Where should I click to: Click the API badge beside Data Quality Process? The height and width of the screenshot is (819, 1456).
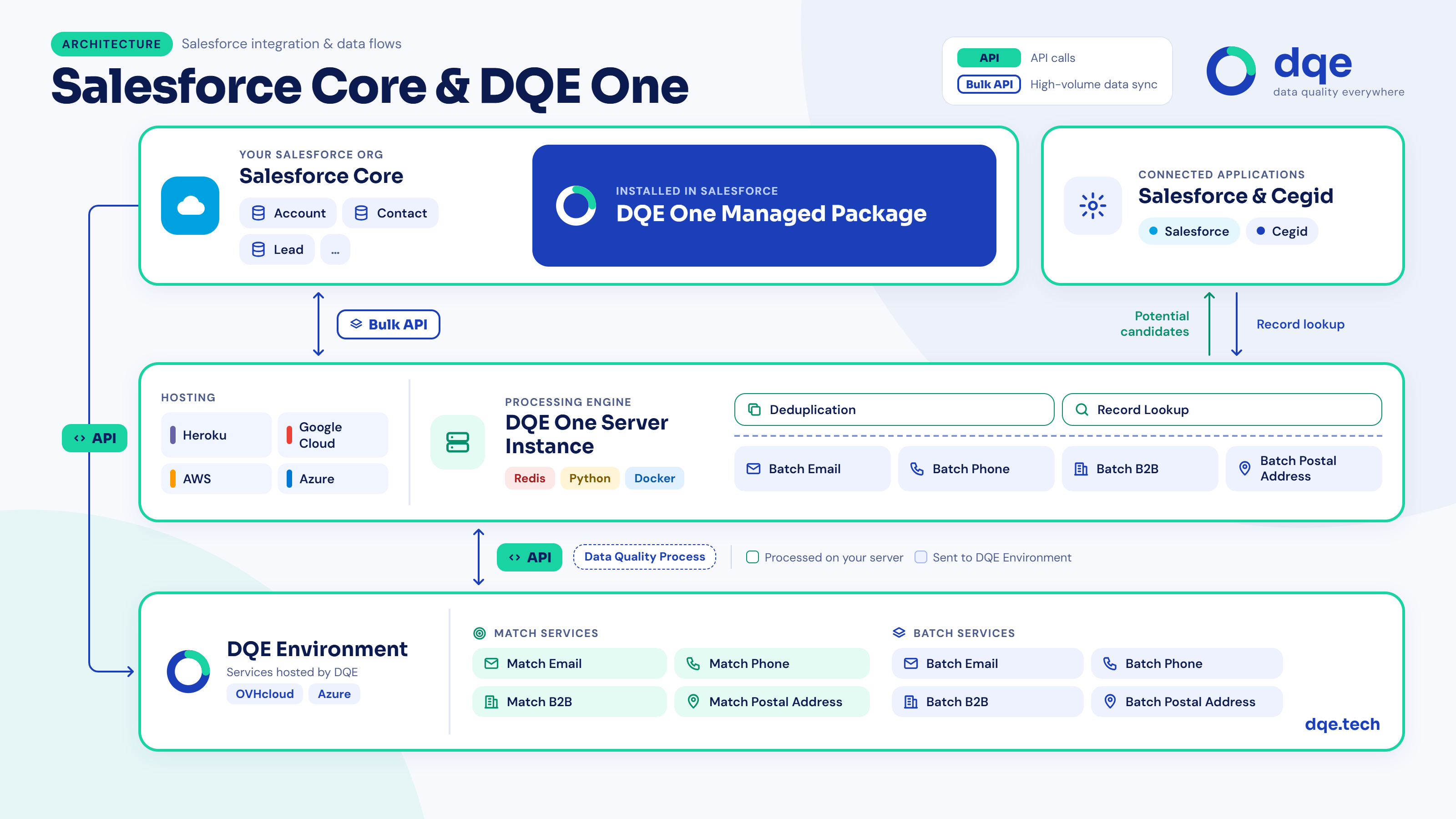529,557
